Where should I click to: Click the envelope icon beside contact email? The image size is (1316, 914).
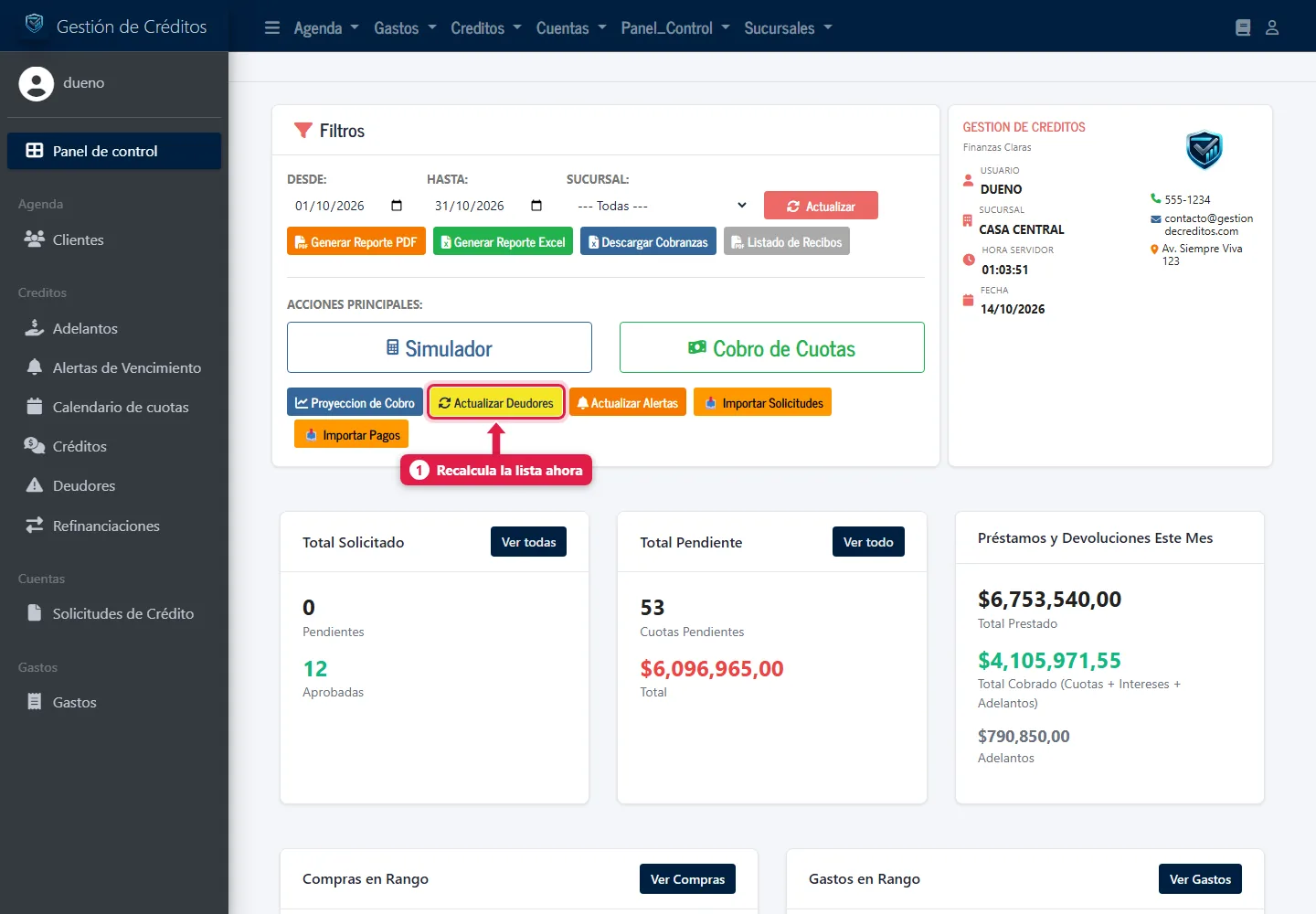click(1156, 219)
